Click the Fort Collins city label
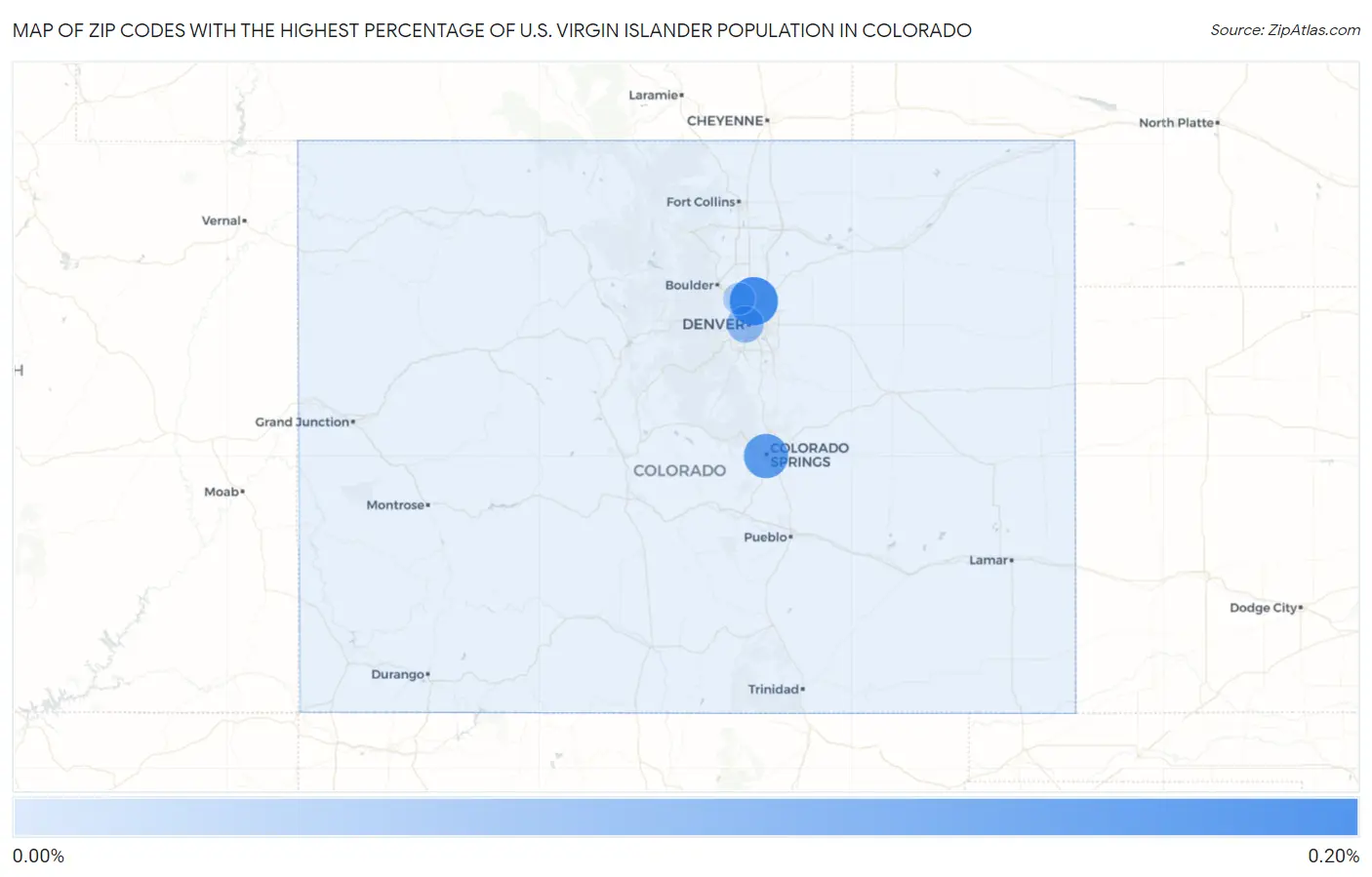1372x877 pixels. [x=701, y=202]
